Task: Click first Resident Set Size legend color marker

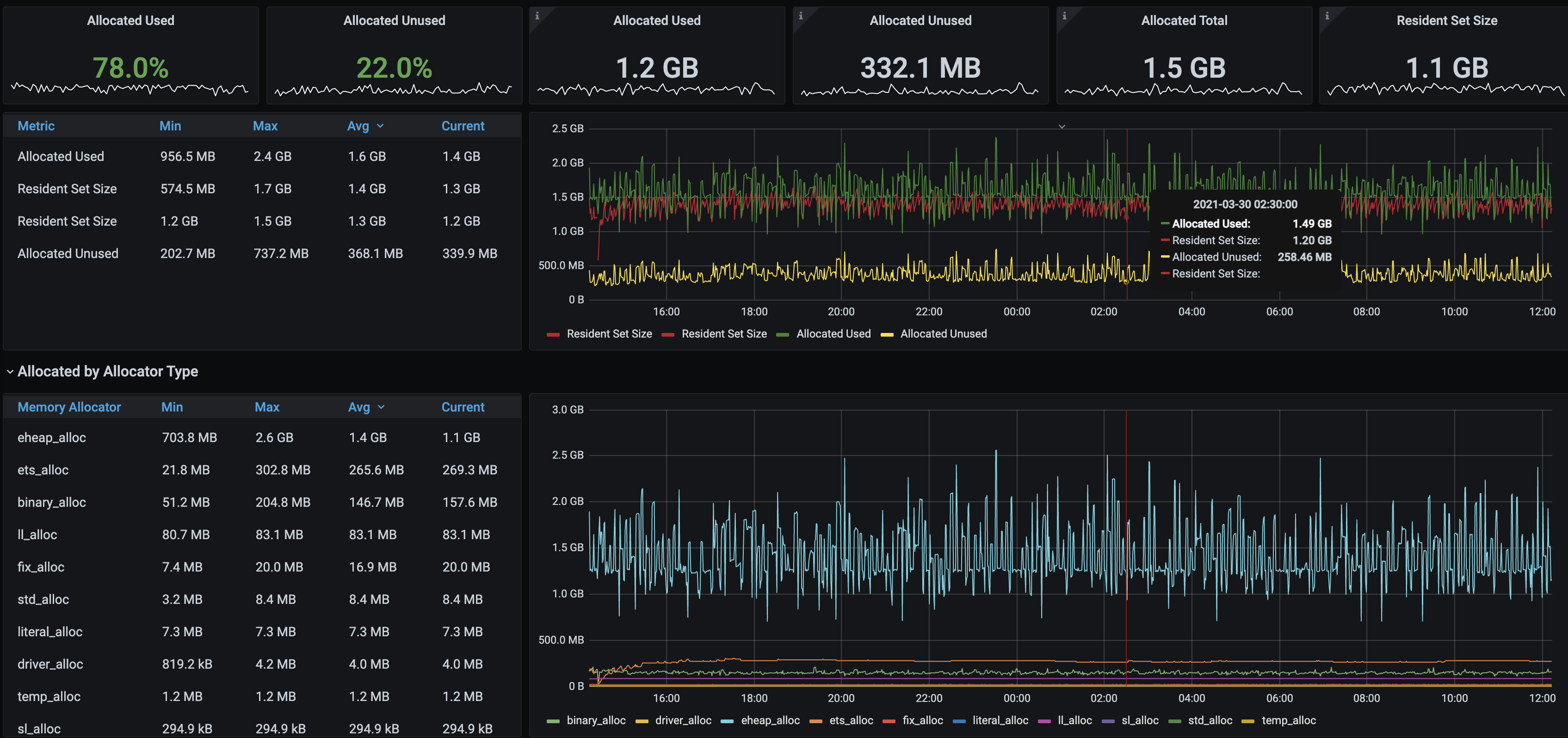Action: coord(553,335)
